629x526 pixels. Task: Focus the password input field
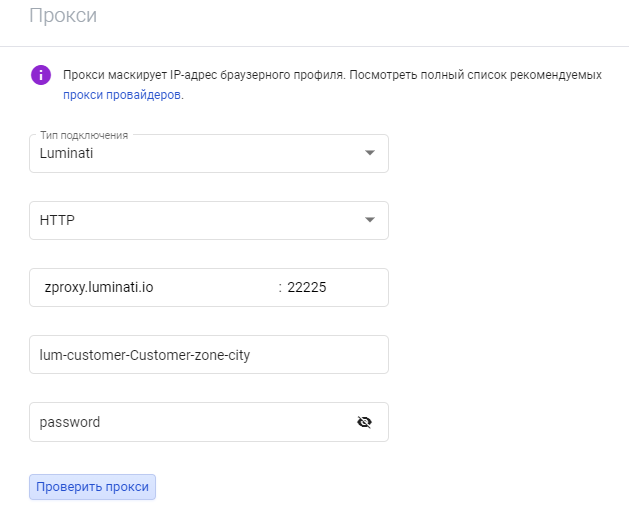193,422
